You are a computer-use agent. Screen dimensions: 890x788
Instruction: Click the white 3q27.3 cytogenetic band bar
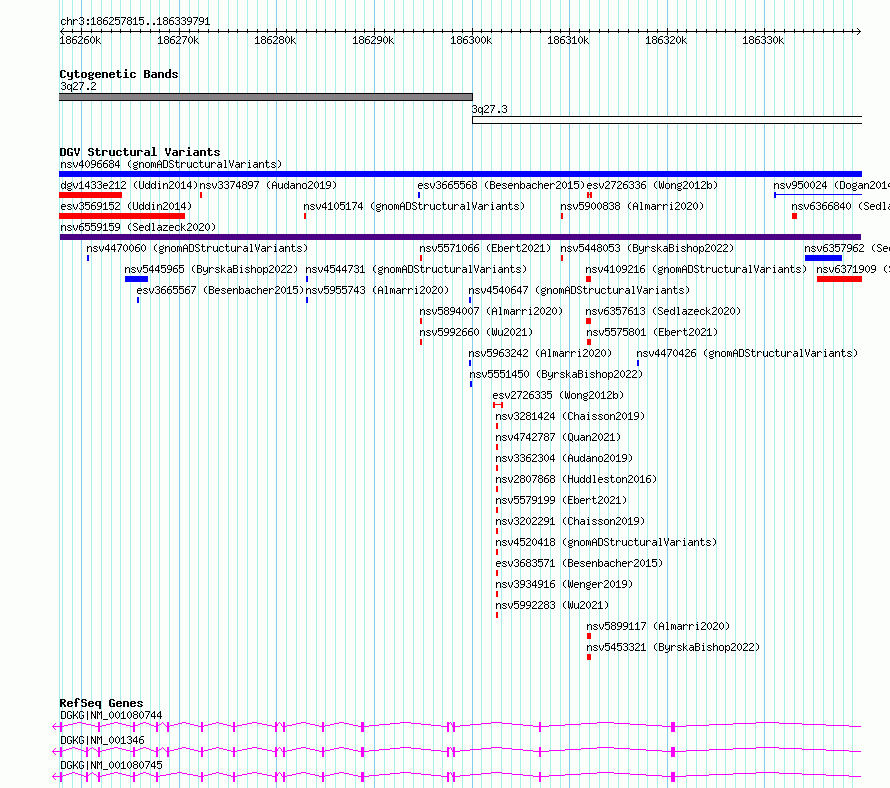coord(667,120)
